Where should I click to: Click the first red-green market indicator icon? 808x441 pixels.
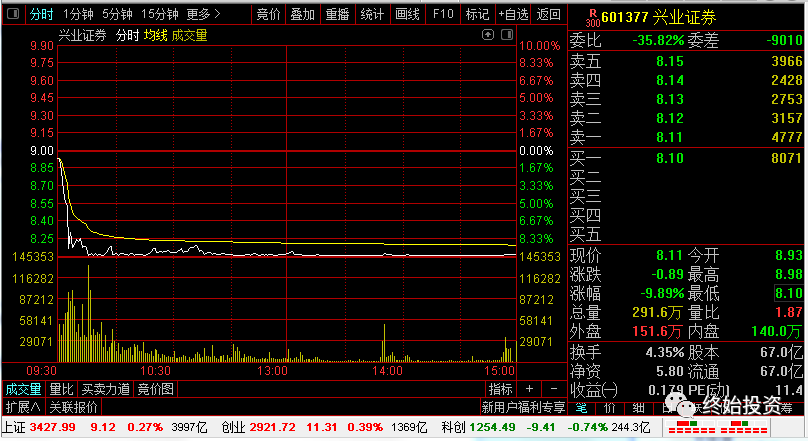point(691,428)
